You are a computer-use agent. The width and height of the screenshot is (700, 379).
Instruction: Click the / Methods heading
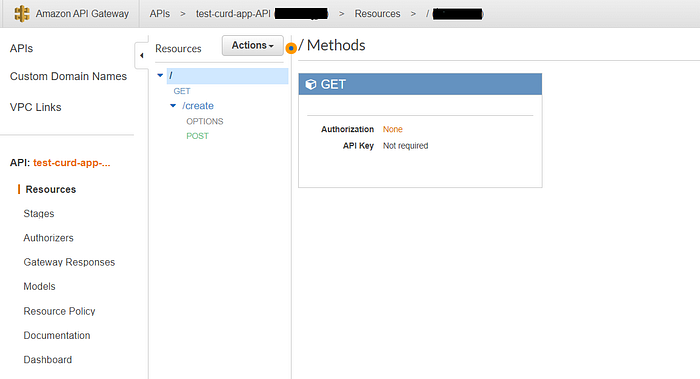(x=332, y=46)
